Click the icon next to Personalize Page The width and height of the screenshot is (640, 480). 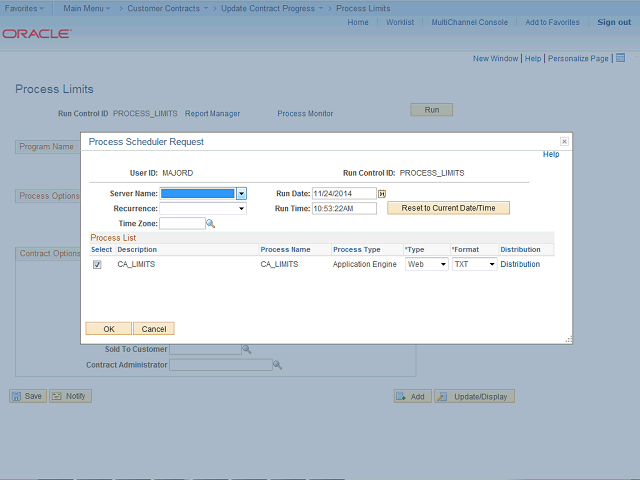(620, 59)
